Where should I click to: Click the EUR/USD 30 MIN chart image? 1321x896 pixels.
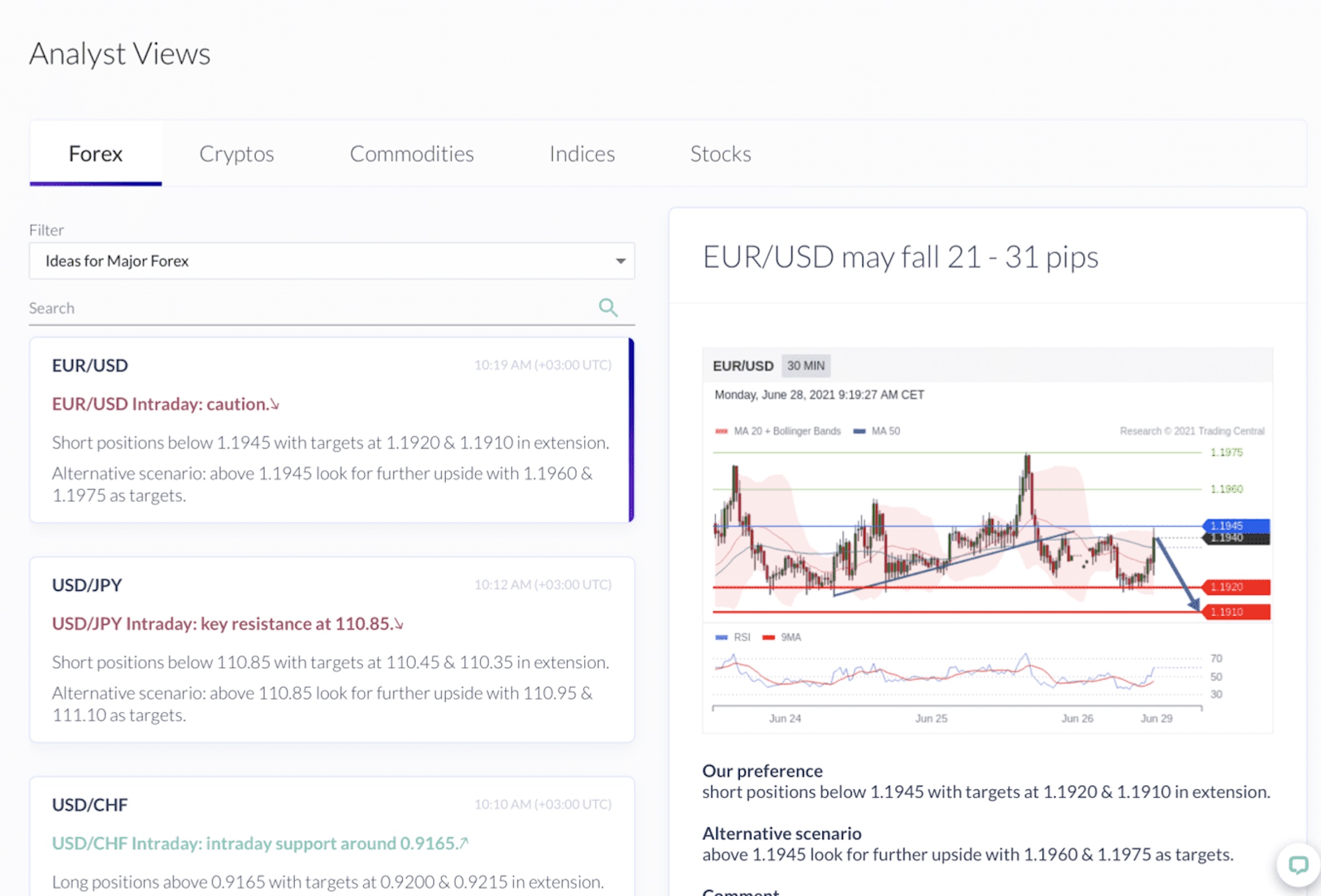click(987, 540)
